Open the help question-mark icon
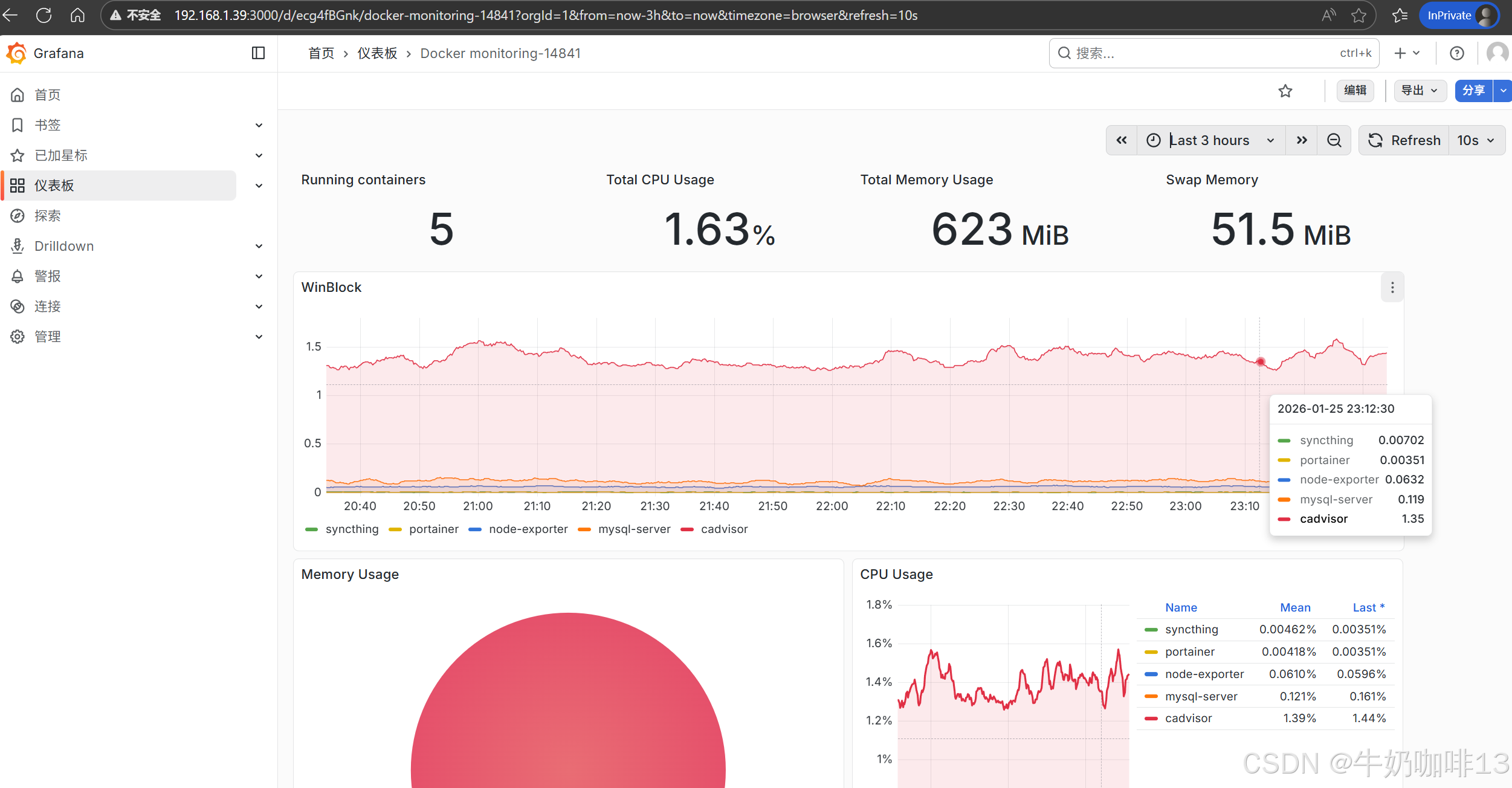This screenshot has width=1512, height=788. (1457, 53)
